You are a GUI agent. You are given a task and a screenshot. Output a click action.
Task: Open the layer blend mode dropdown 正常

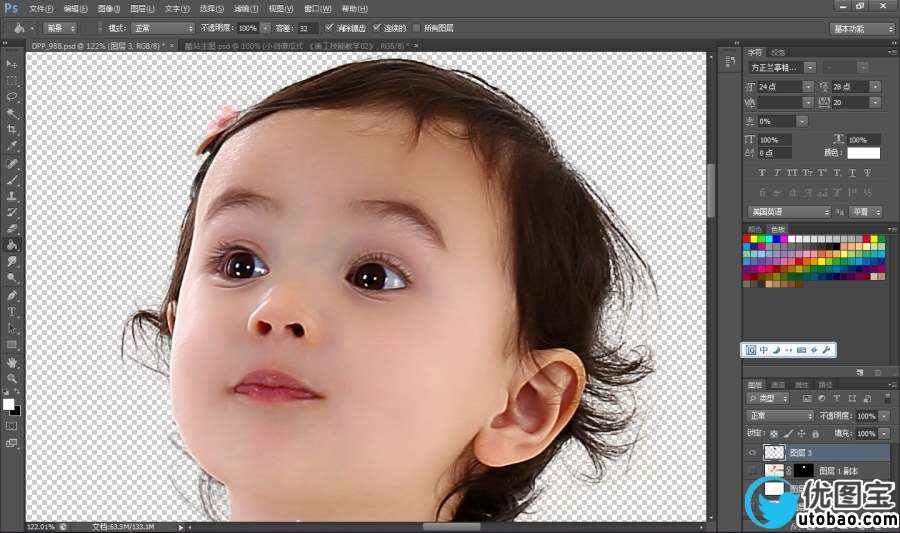780,415
